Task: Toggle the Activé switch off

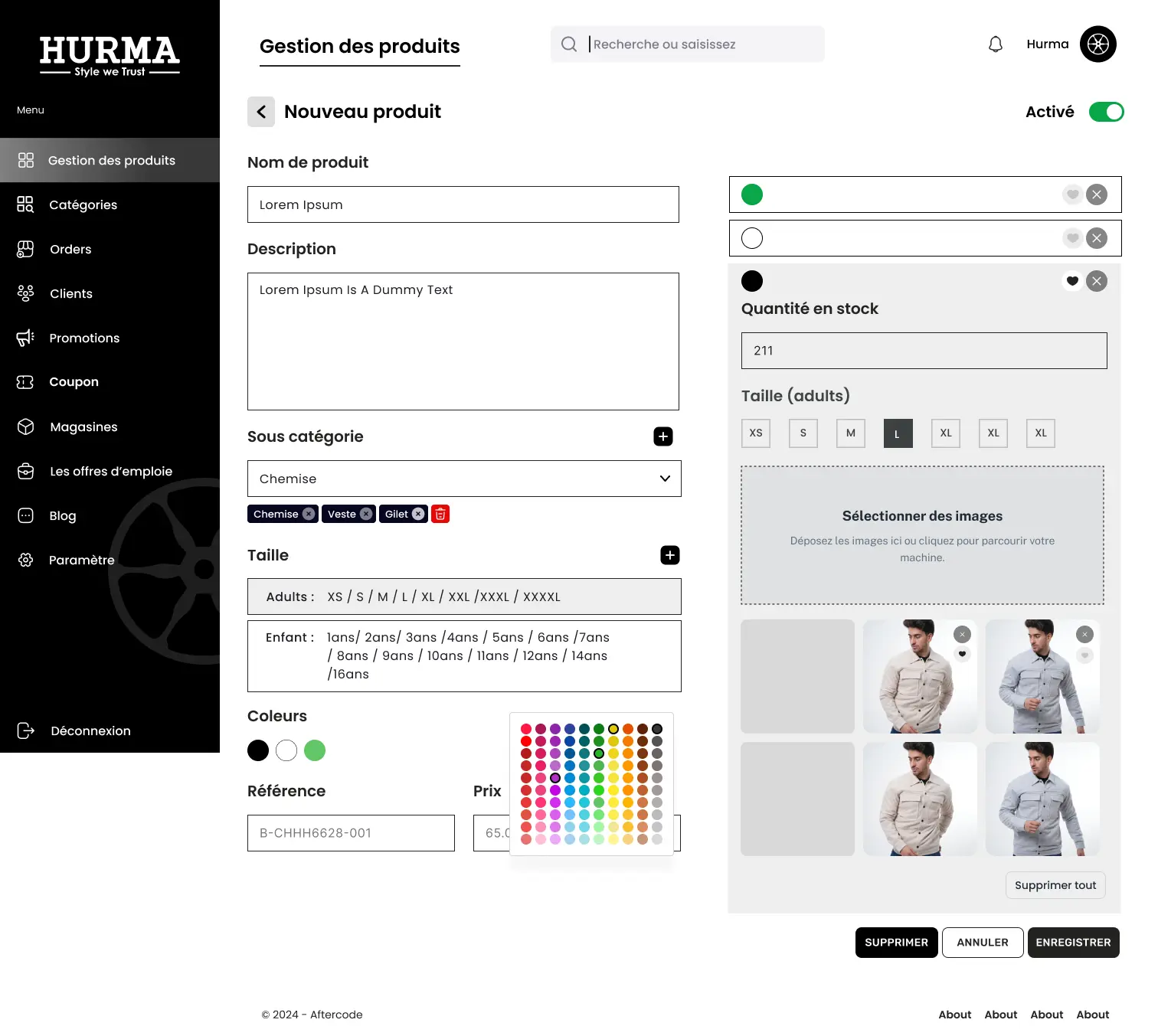Action: (x=1106, y=112)
